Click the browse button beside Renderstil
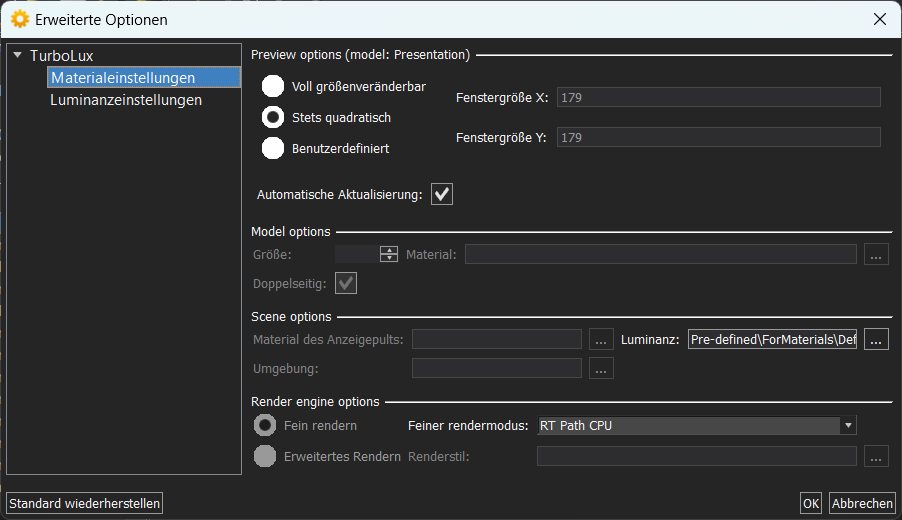Screen dimensions: 902x520 point(876,457)
